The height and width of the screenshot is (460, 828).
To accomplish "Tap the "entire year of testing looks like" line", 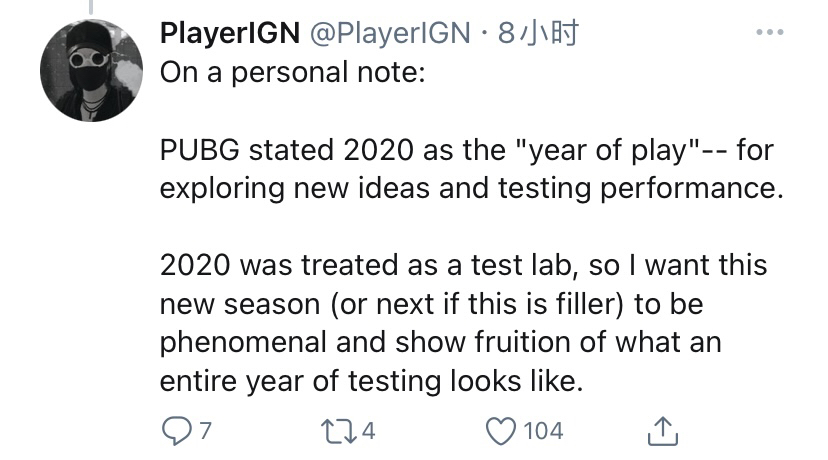I will [372, 381].
